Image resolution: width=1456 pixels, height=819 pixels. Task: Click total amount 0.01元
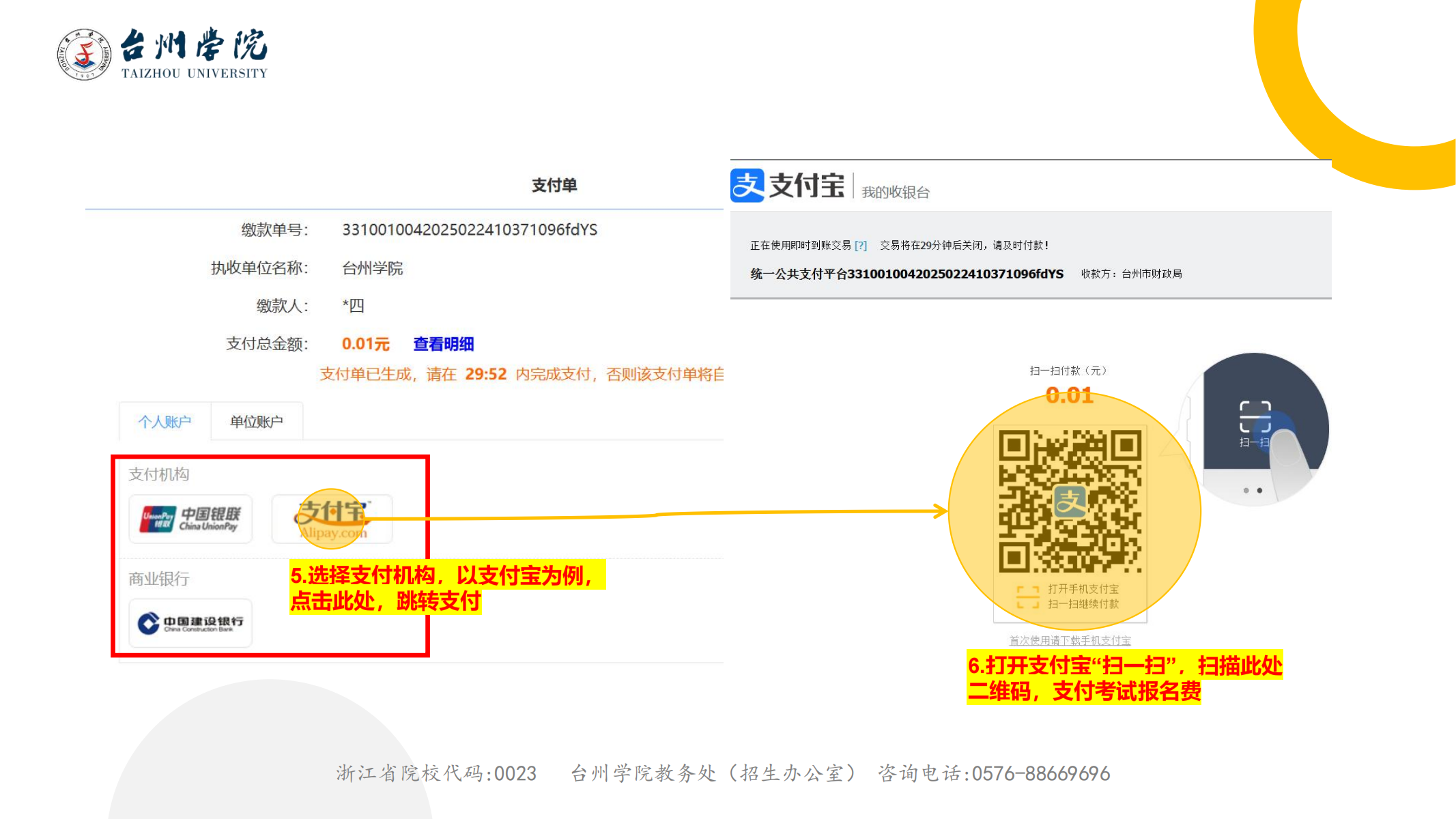pyautogui.click(x=366, y=344)
